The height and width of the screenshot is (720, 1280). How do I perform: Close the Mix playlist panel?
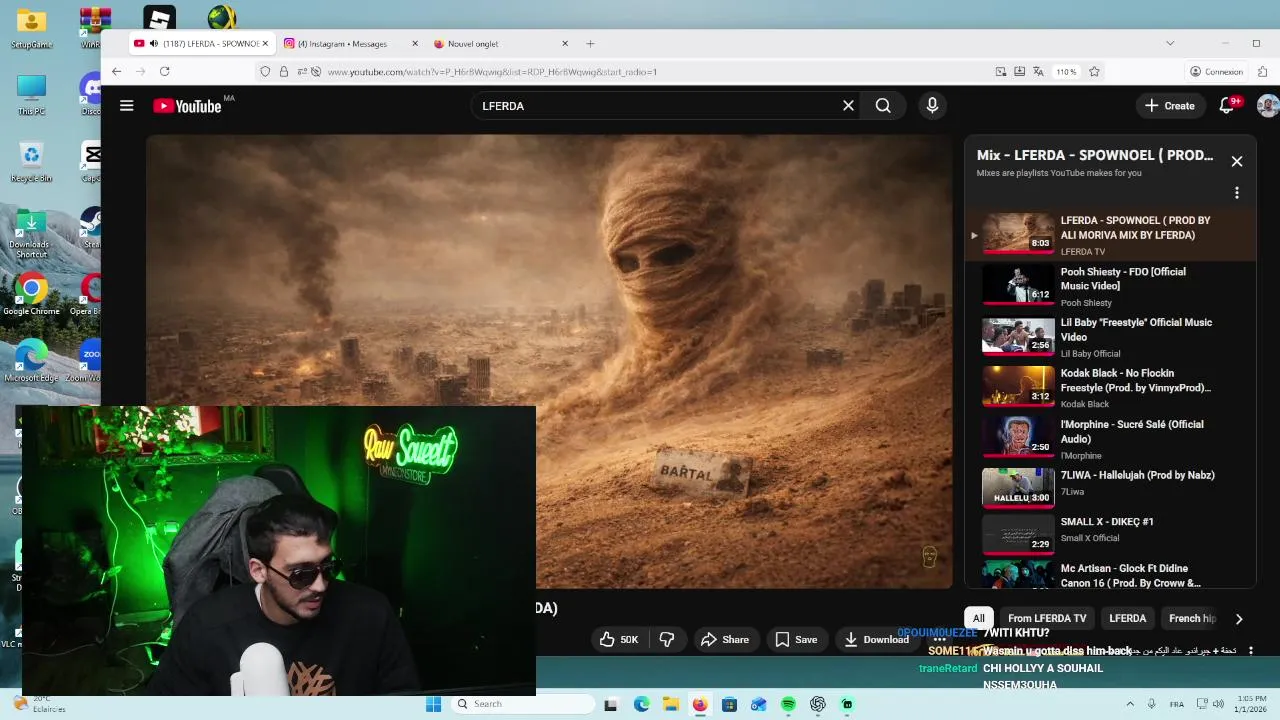point(1237,161)
